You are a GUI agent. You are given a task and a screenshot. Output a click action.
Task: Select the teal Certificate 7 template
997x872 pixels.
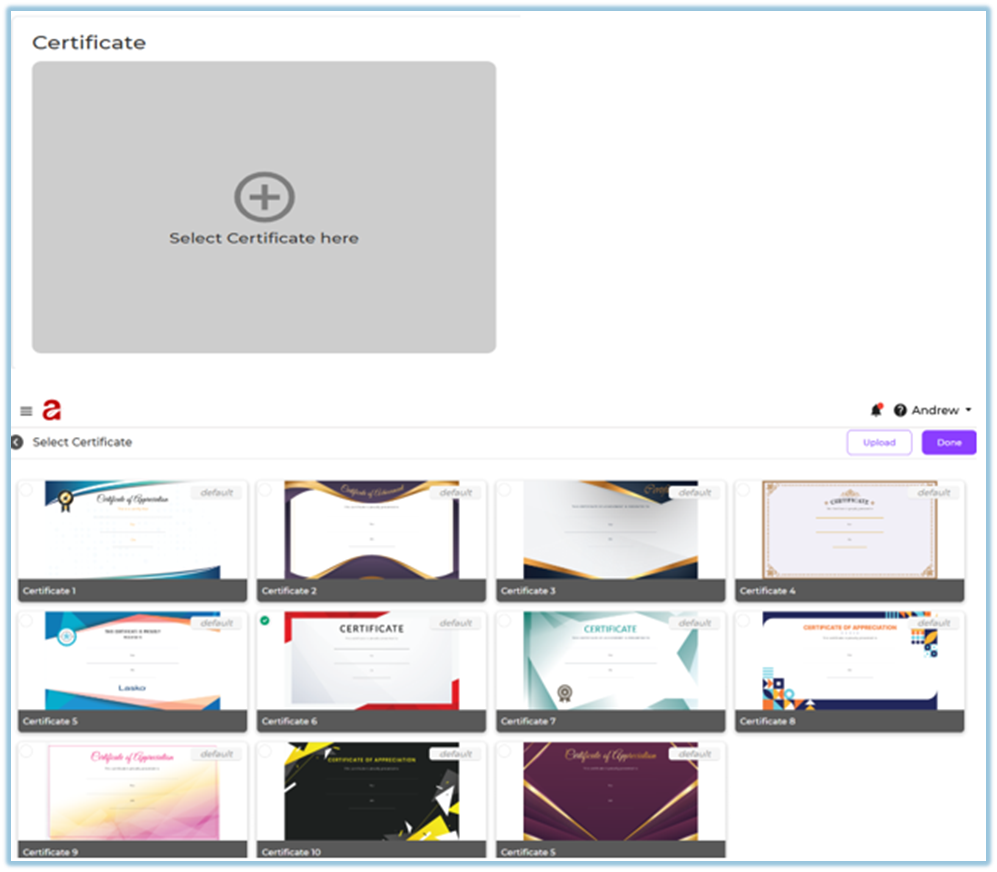click(x=610, y=662)
